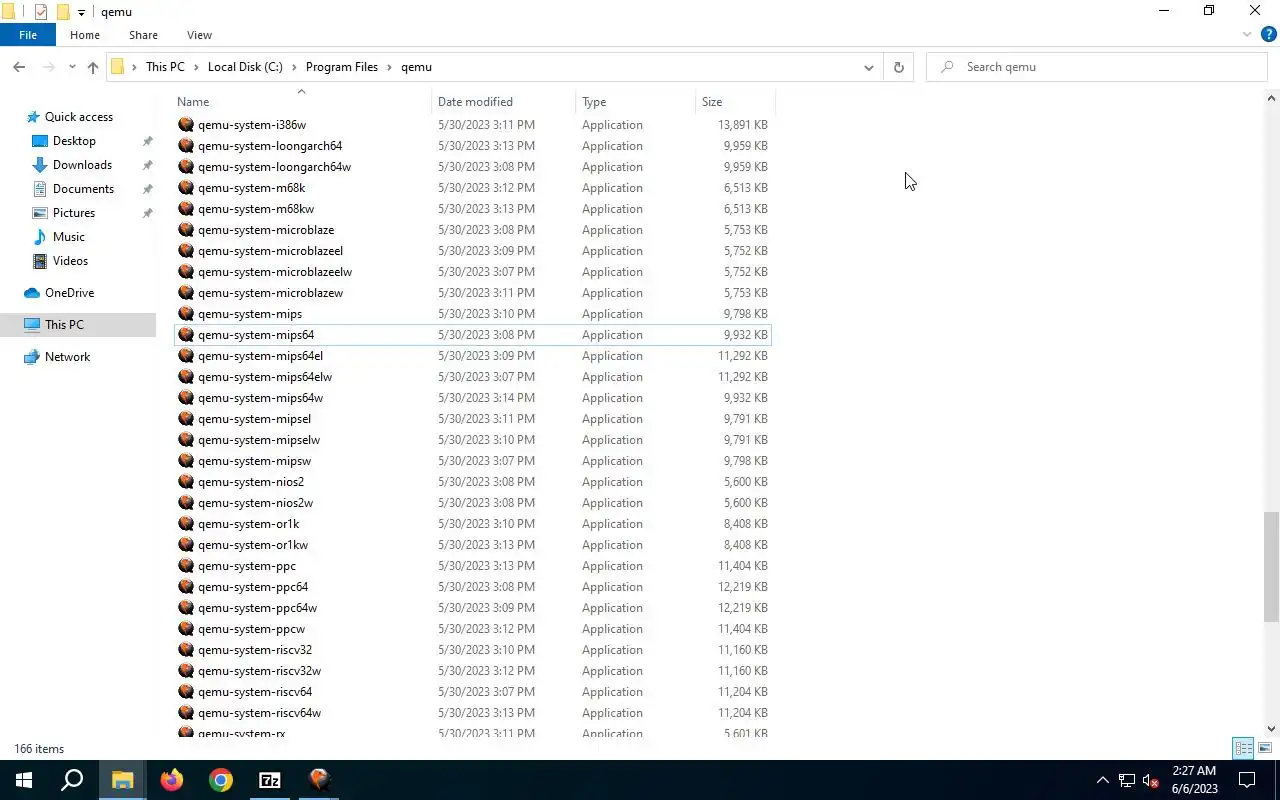Viewport: 1280px width, 800px height.
Task: Go up one folder level
Action: click(x=93, y=67)
